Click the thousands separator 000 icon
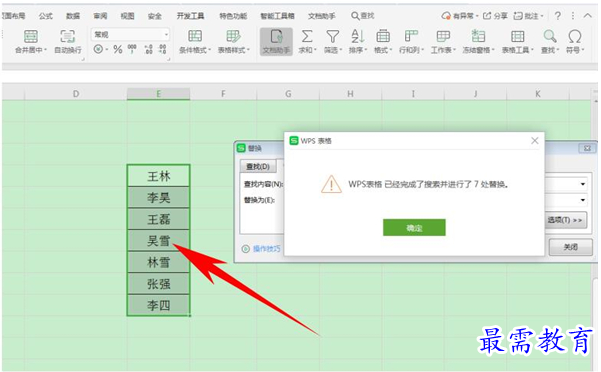The image size is (601, 372). 132,49
